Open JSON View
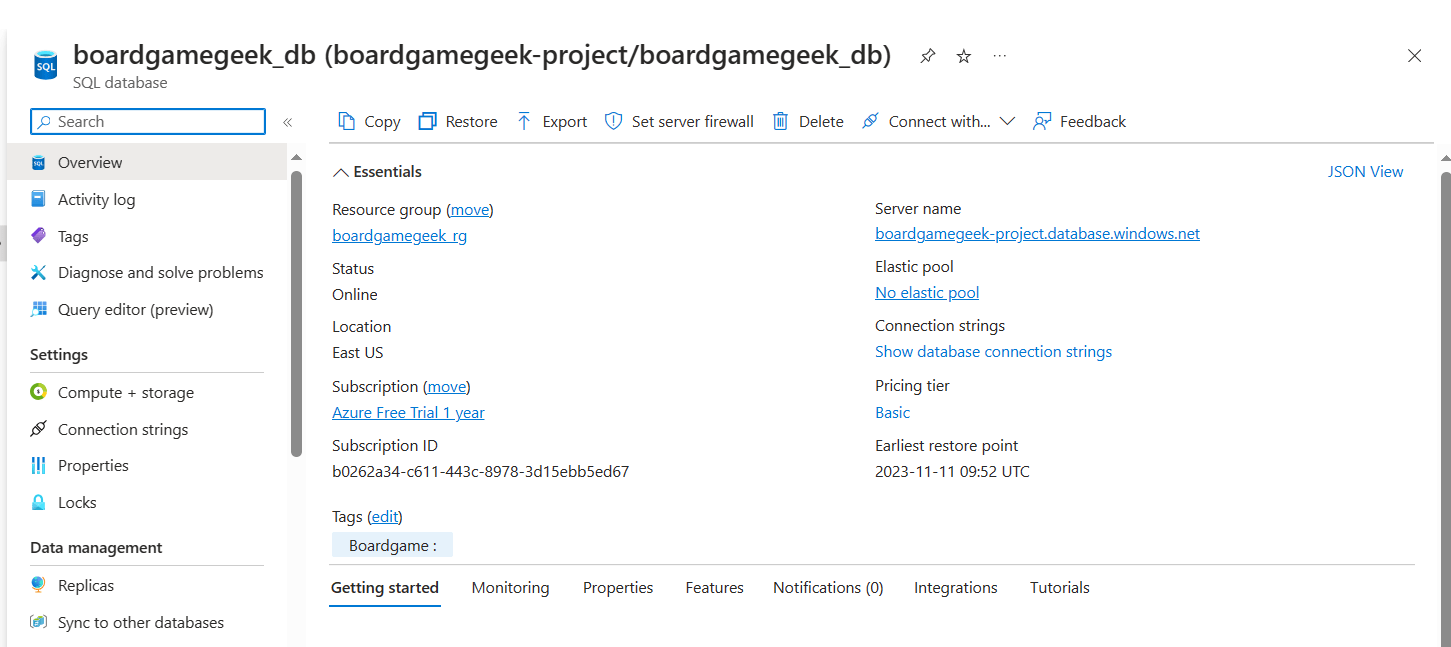This screenshot has height=647, width=1451. click(1365, 172)
